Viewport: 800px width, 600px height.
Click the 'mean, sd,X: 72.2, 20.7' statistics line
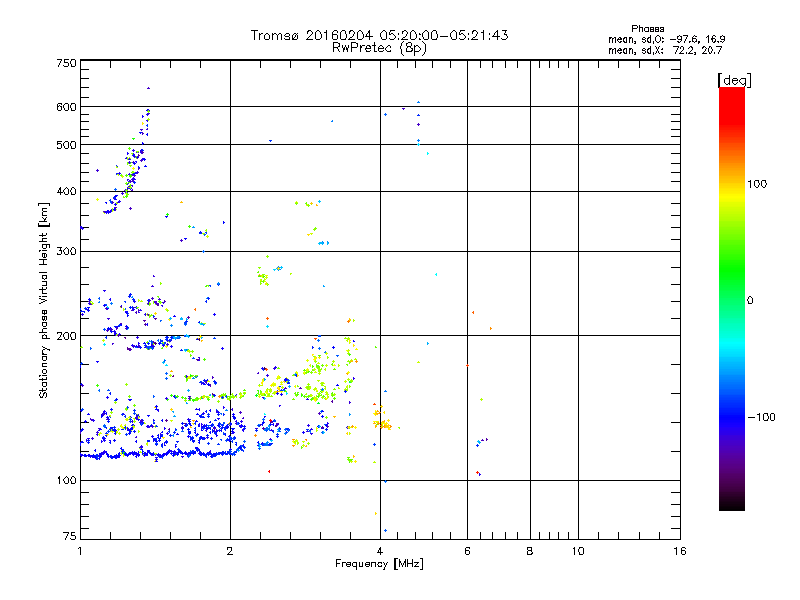point(665,50)
